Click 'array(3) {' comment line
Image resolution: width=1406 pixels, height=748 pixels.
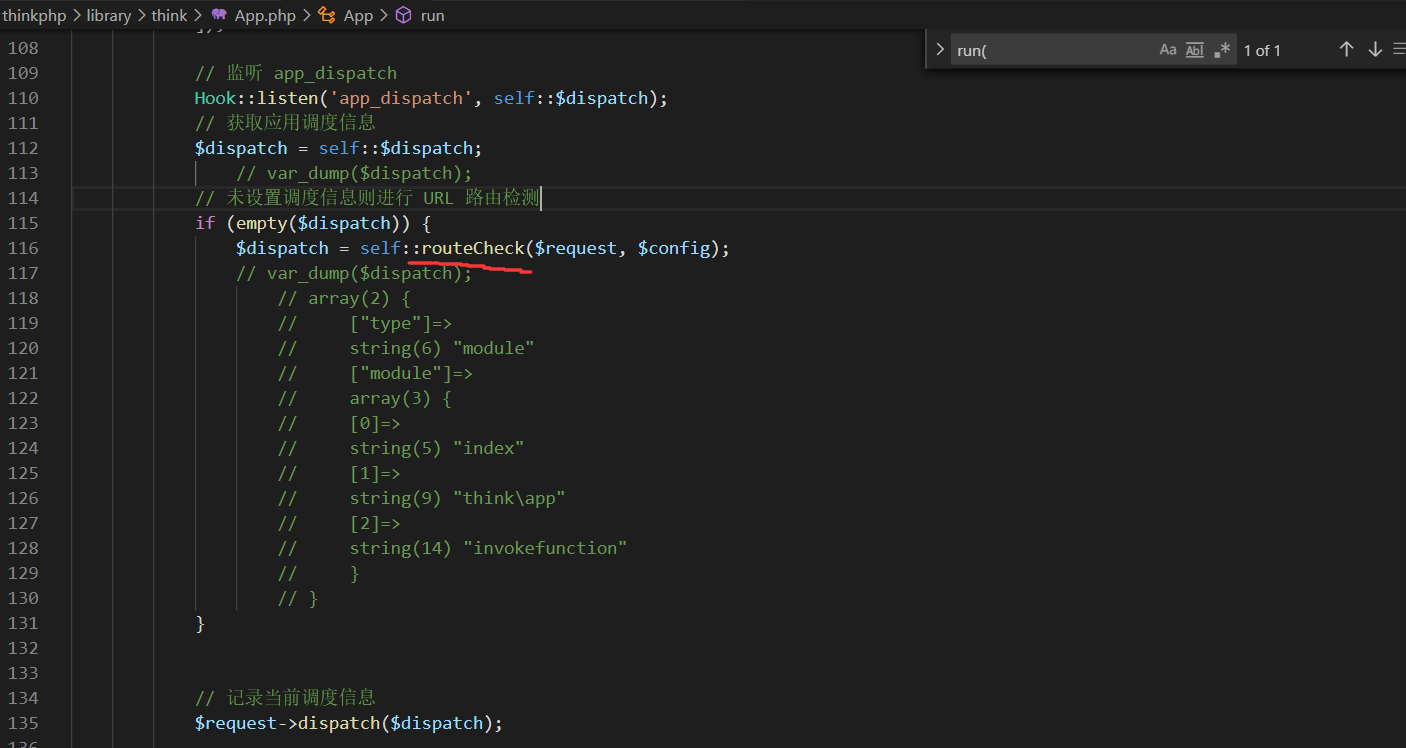point(400,398)
